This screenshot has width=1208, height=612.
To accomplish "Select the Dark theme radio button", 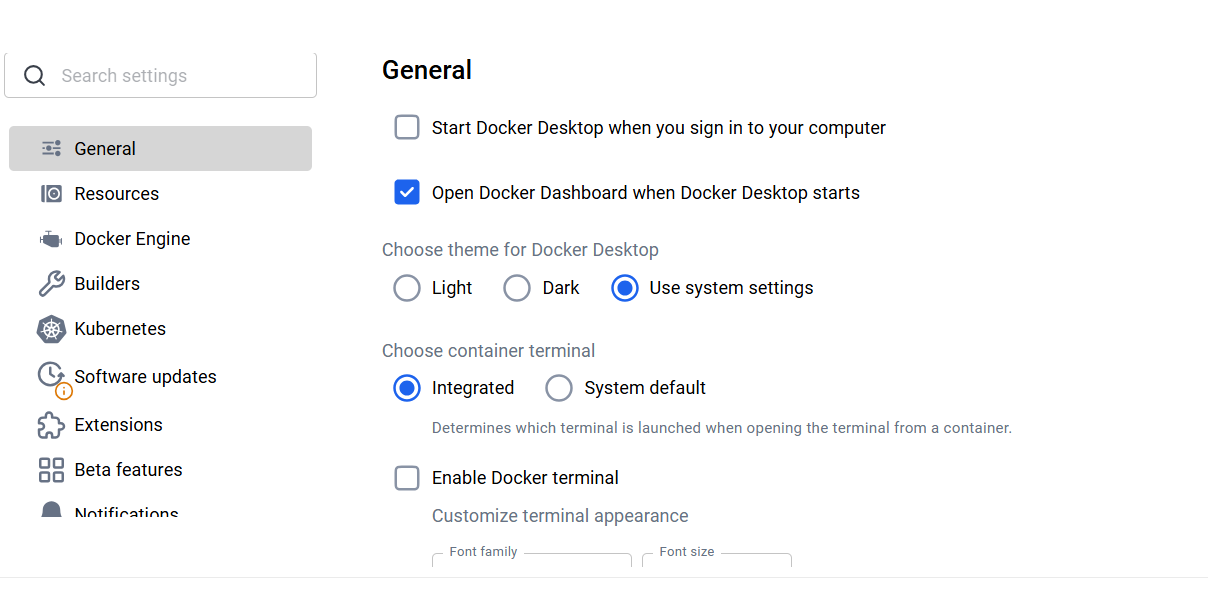I will (517, 288).
